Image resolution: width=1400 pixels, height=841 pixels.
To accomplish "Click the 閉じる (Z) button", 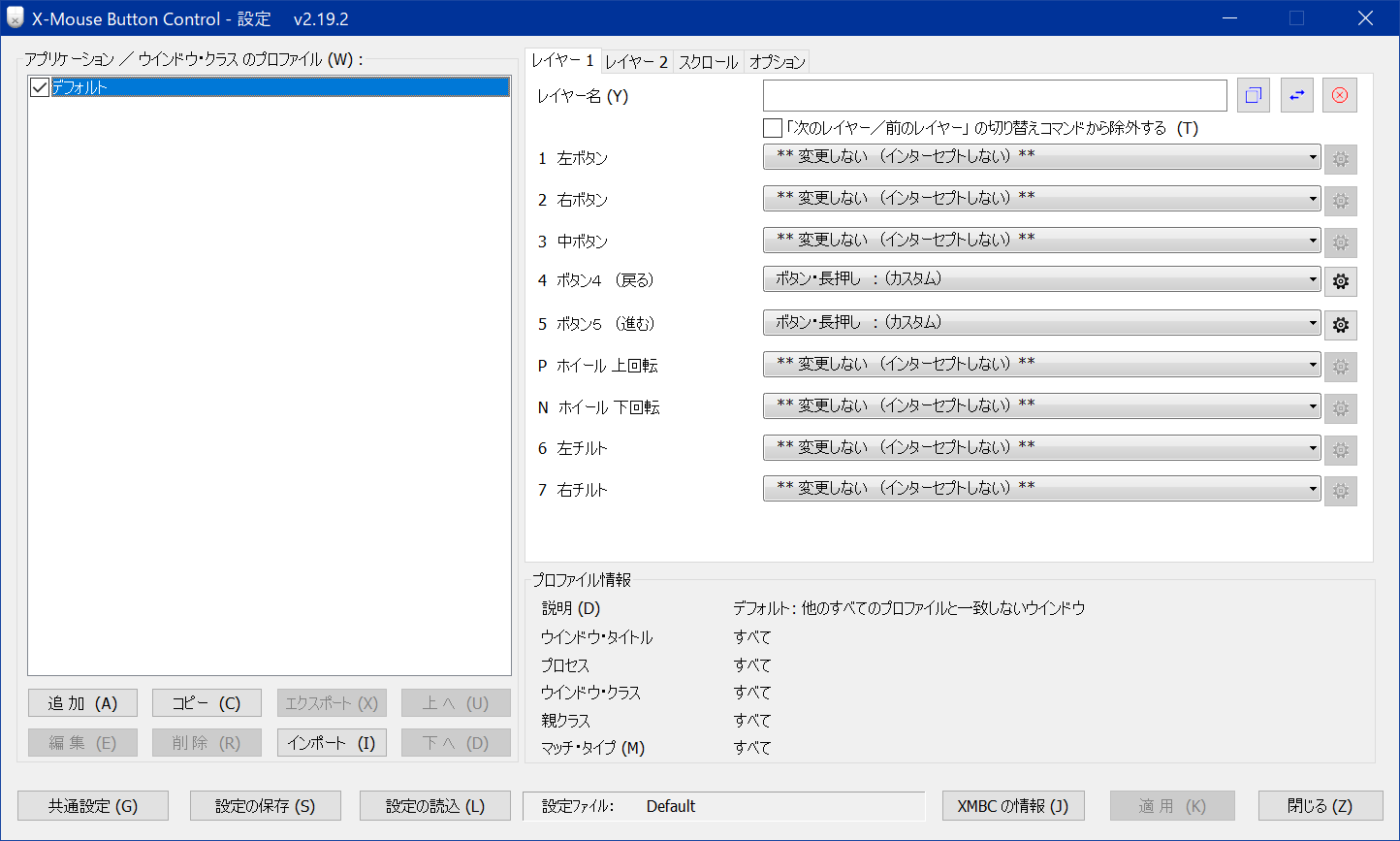I will (x=1320, y=806).
